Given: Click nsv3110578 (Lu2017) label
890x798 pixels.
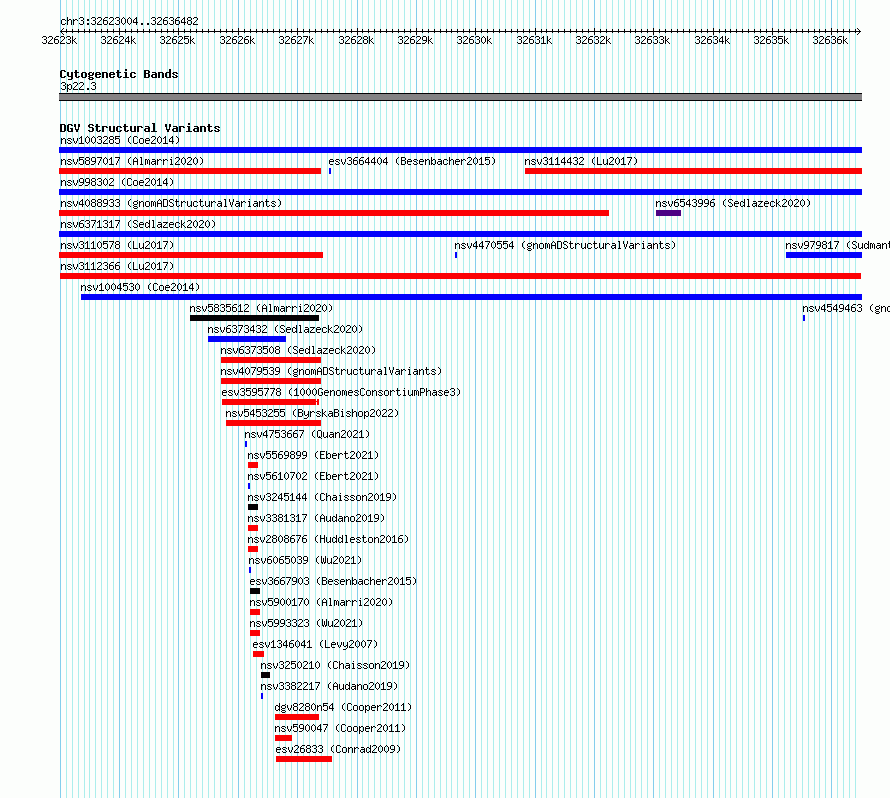Looking at the screenshot, I should [117, 245].
